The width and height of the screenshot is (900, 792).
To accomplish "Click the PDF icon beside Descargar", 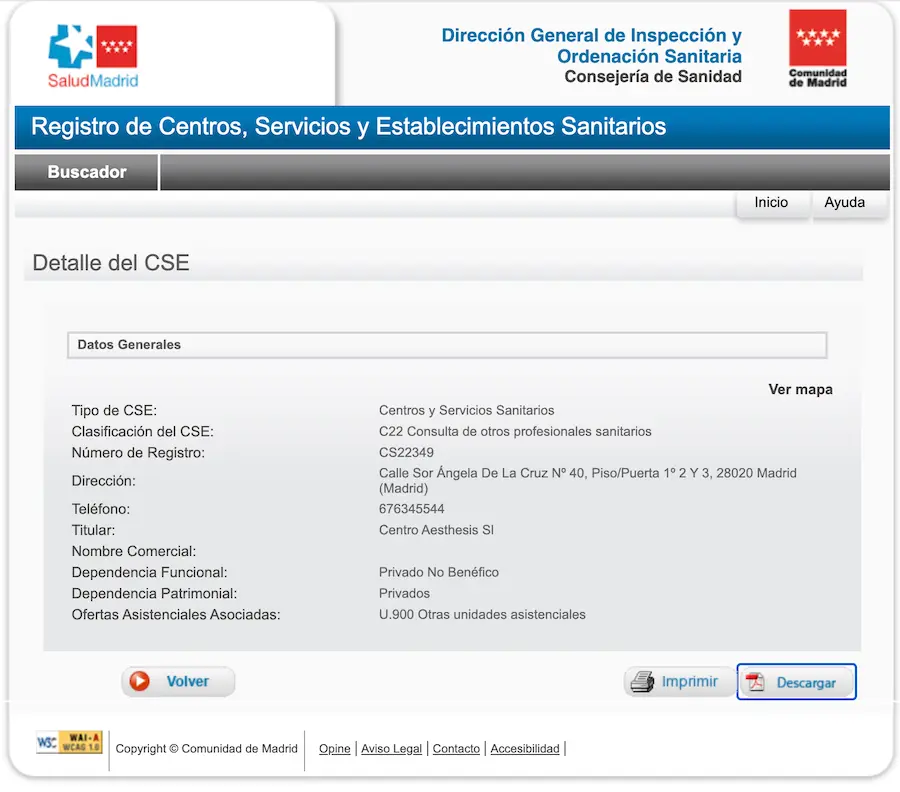I will [755, 682].
